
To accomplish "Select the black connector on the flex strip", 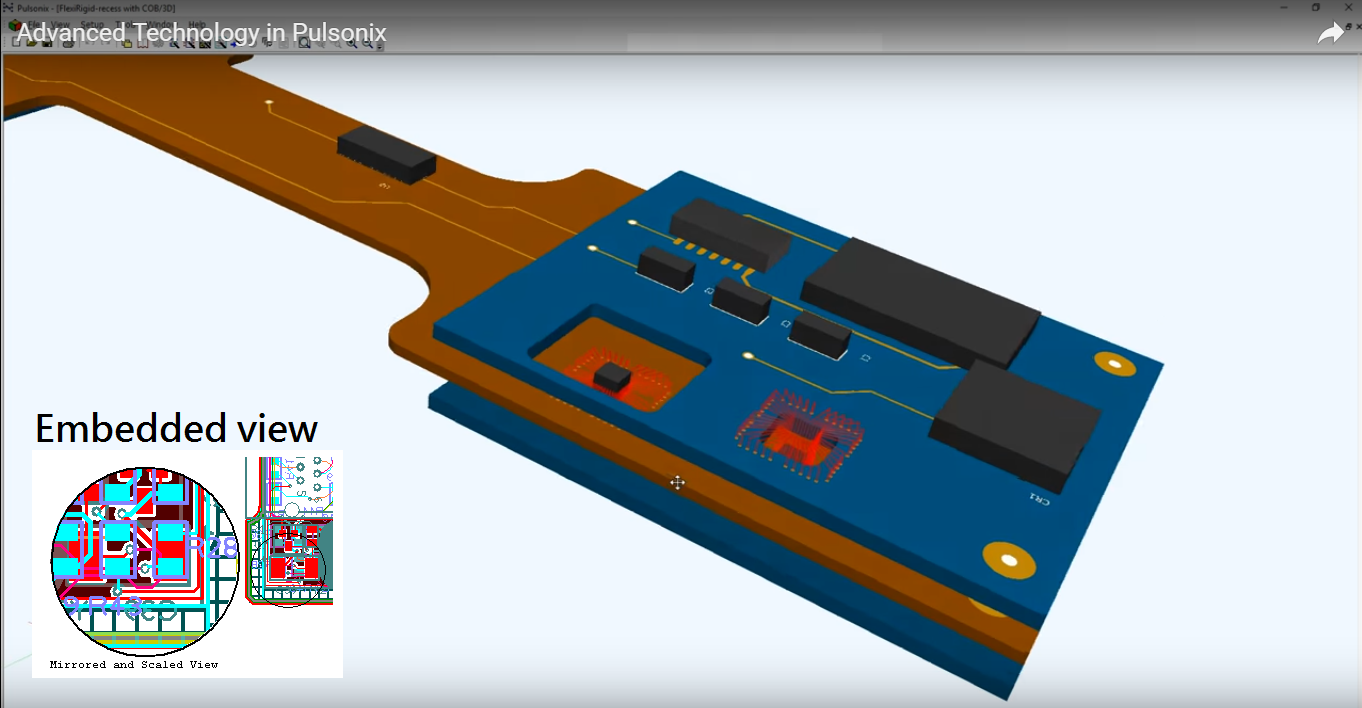I will 386,156.
